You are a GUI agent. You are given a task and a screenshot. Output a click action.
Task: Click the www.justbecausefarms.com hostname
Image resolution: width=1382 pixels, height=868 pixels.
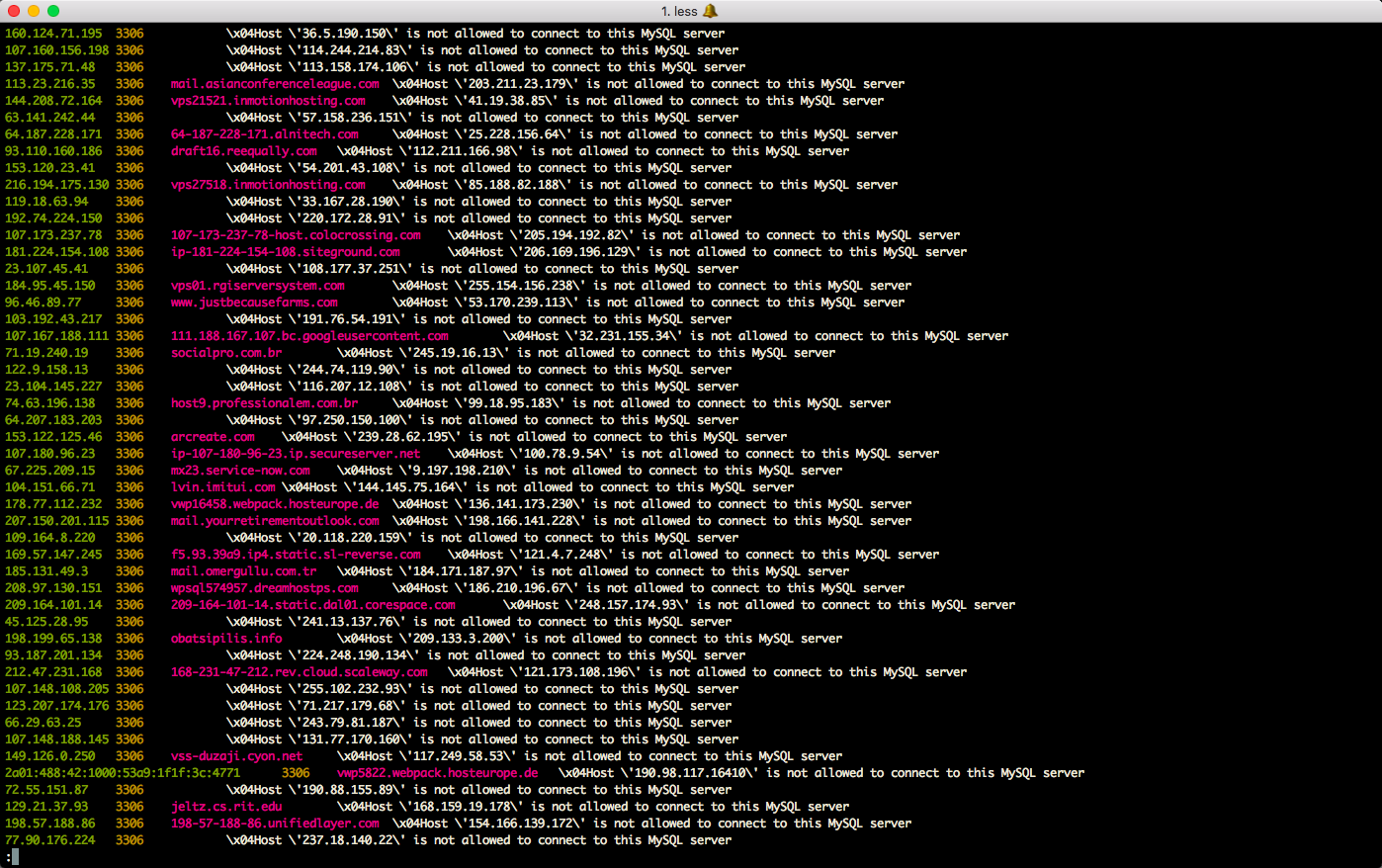click(x=254, y=303)
